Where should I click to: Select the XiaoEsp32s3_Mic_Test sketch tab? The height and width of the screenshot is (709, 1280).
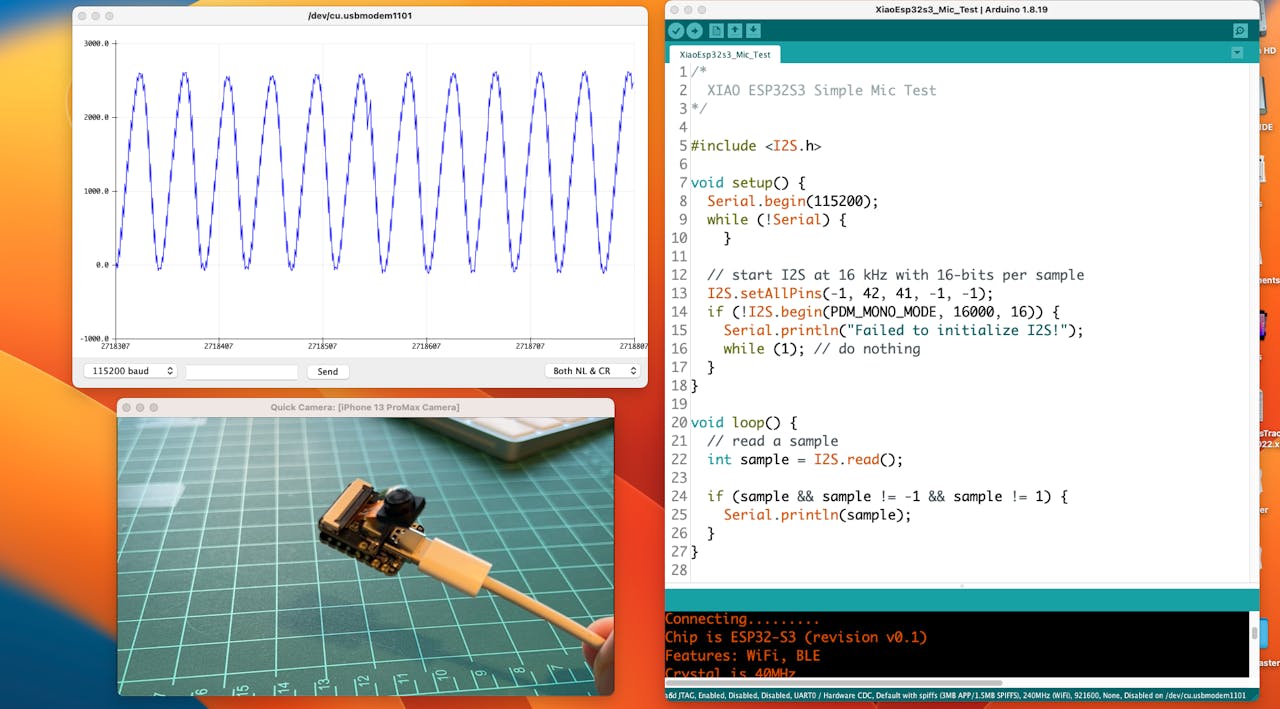click(724, 55)
